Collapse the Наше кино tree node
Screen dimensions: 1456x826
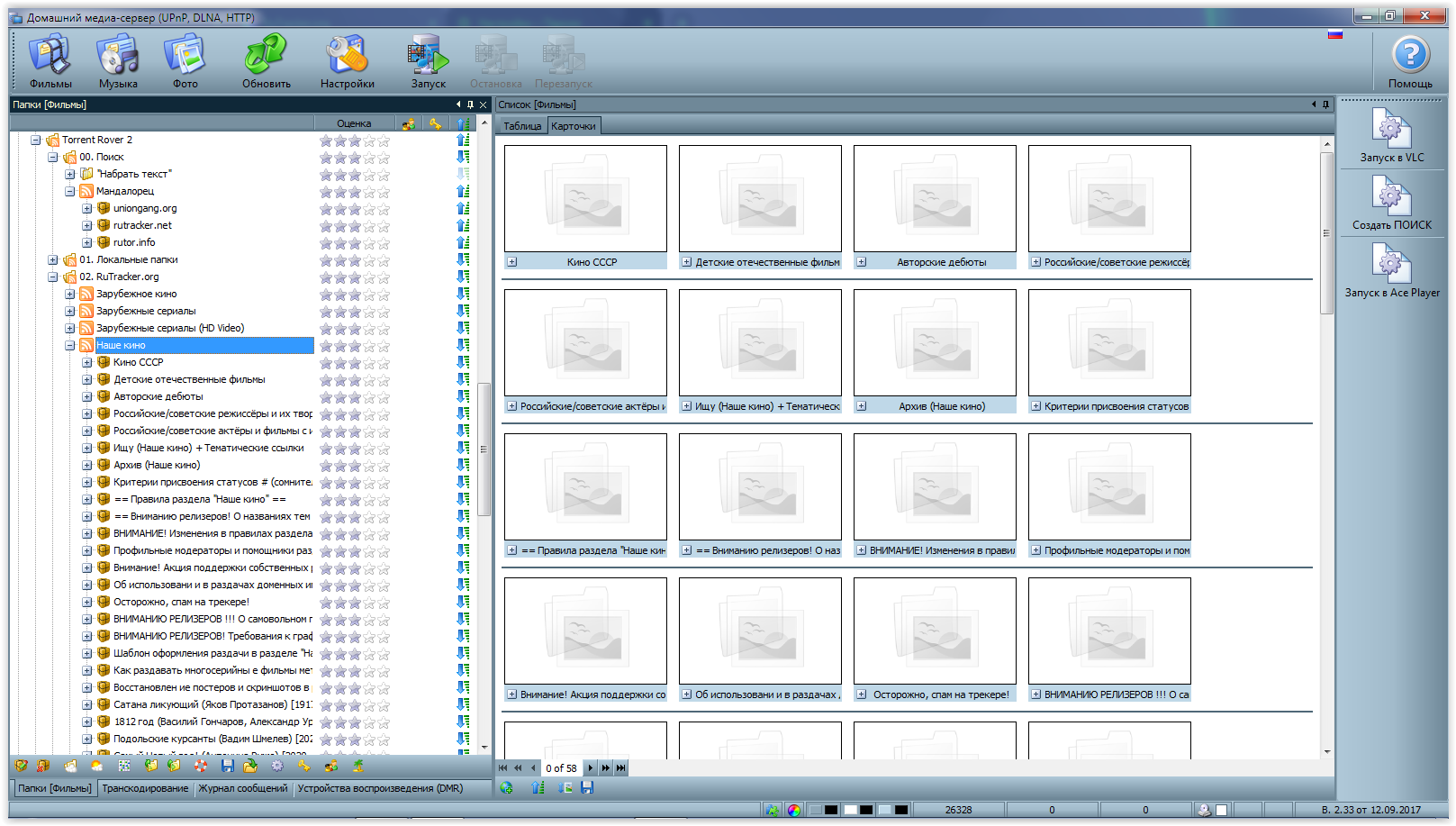70,345
